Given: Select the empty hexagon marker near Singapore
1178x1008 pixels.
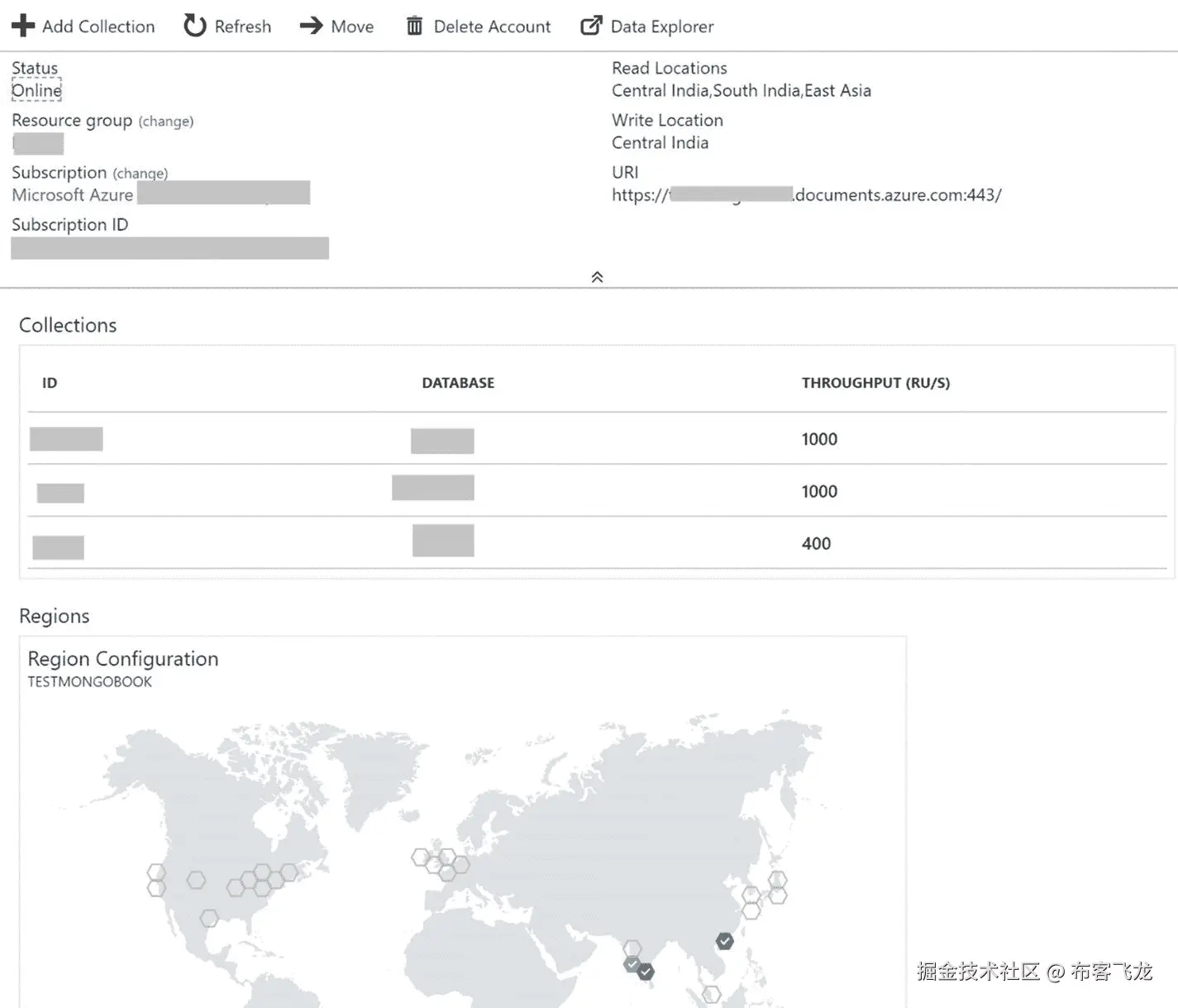Looking at the screenshot, I should [x=711, y=994].
